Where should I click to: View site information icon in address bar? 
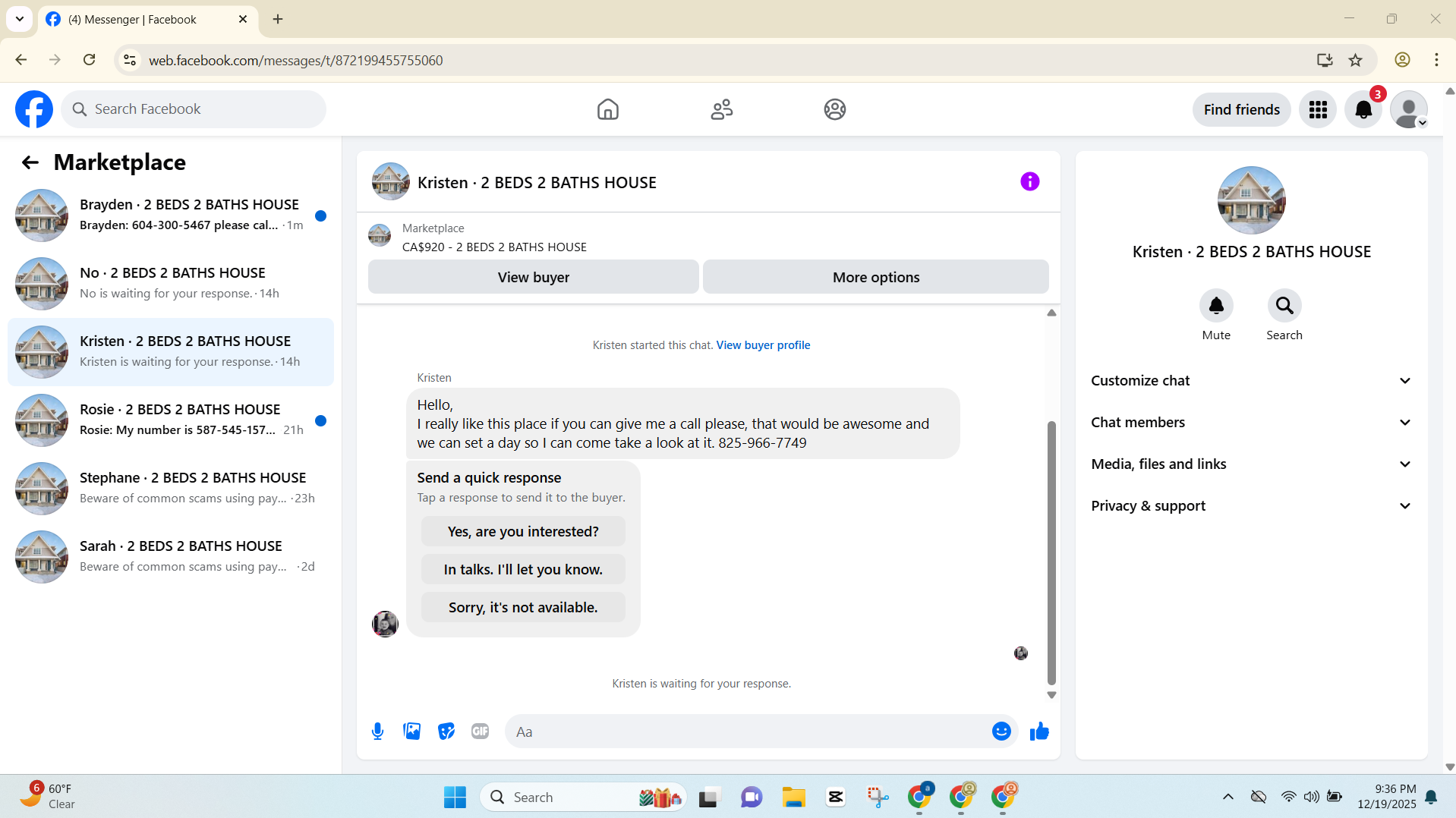tap(130, 60)
